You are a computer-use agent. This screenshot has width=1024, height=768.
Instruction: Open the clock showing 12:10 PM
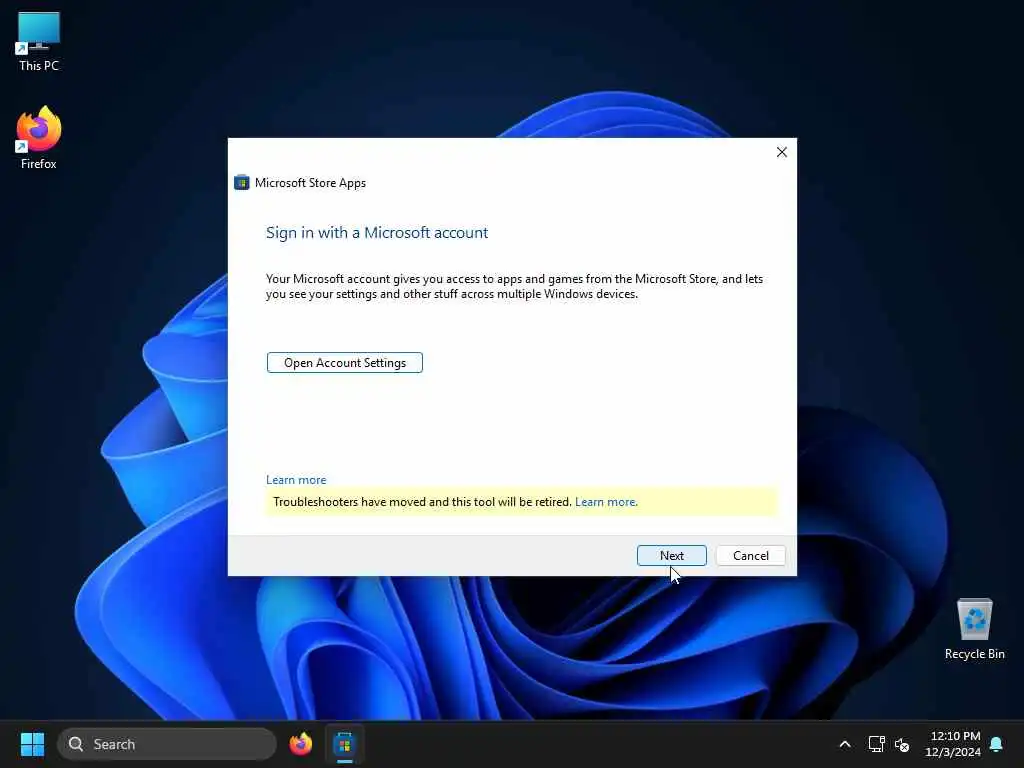[953, 744]
